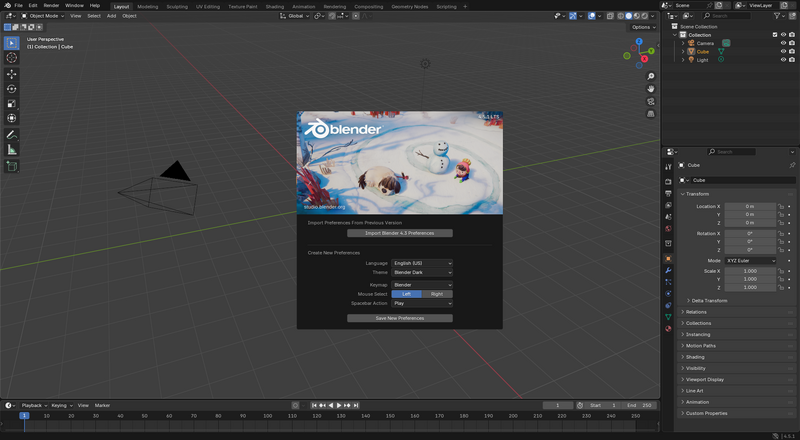Click the pan view hand icon
The height and width of the screenshot is (440, 800).
point(651,89)
